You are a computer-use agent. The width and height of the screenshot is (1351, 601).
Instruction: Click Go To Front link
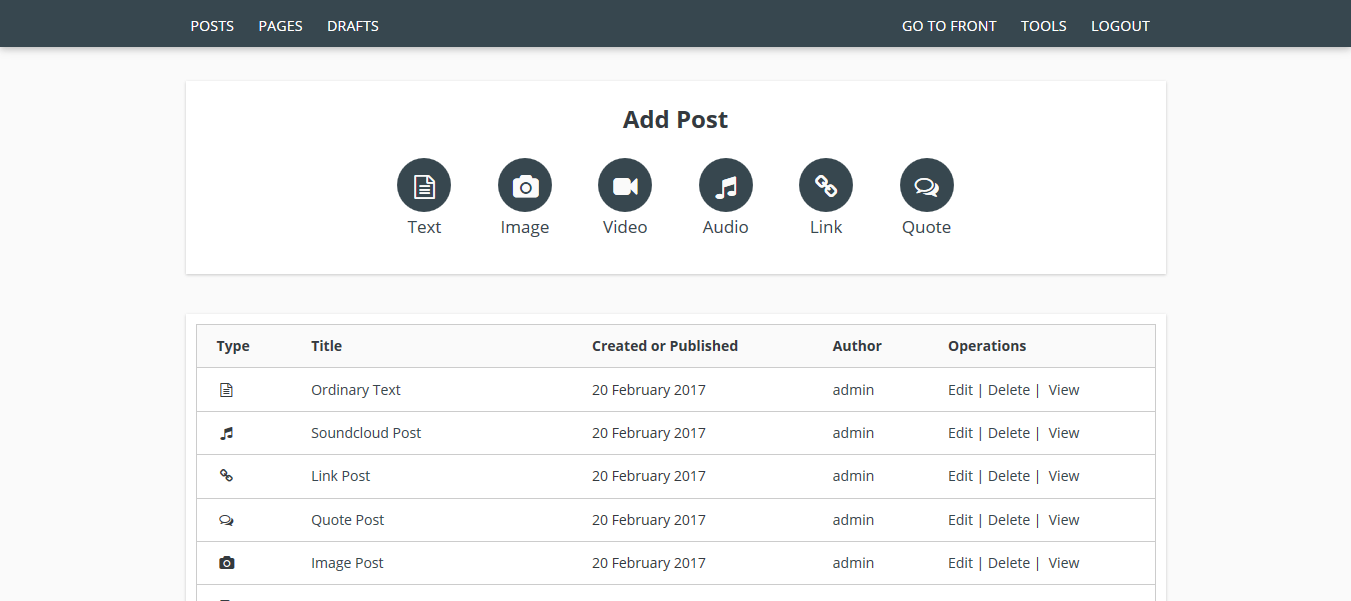(949, 26)
